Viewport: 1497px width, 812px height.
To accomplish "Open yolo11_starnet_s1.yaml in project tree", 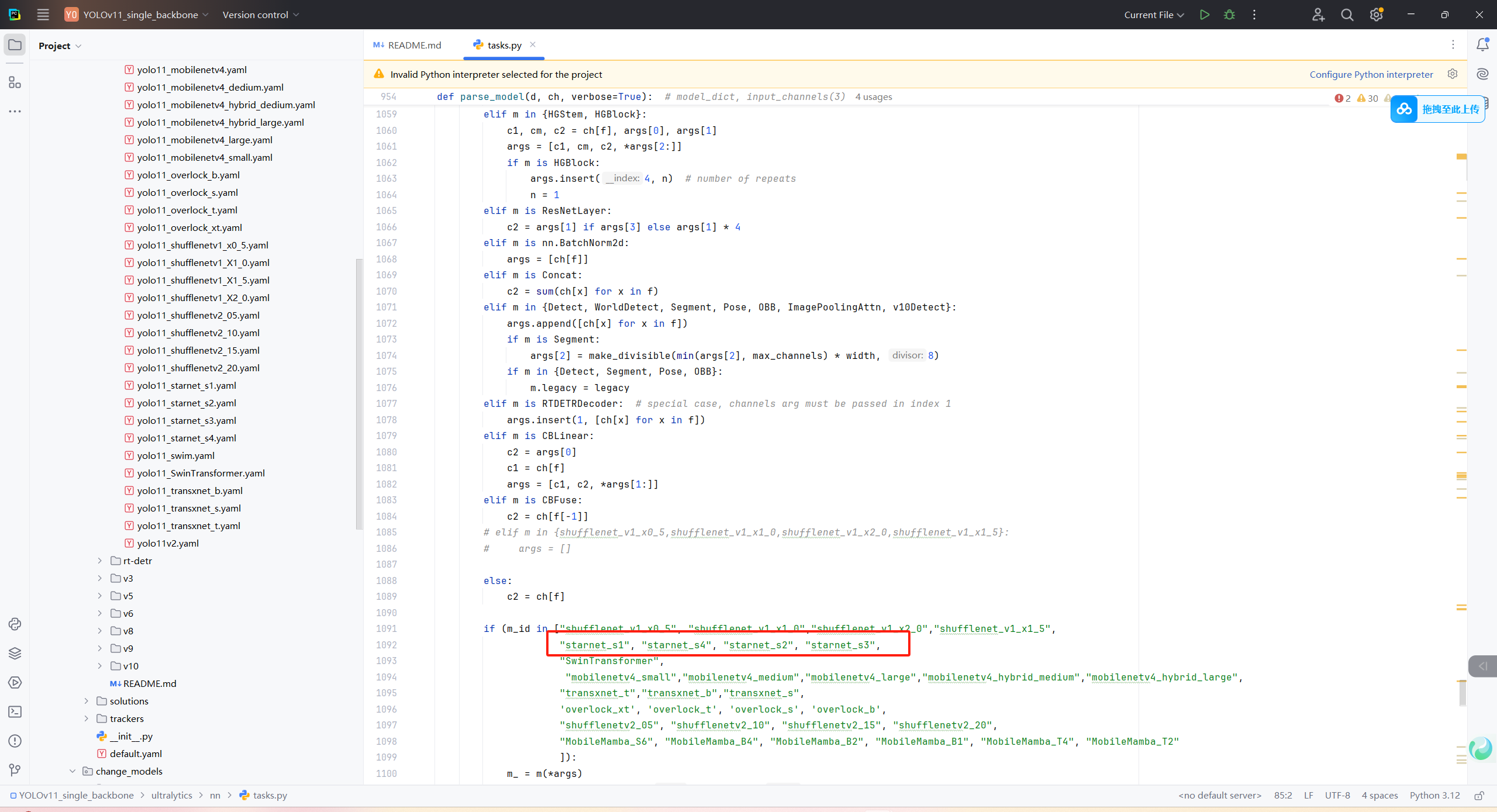I will coord(187,385).
